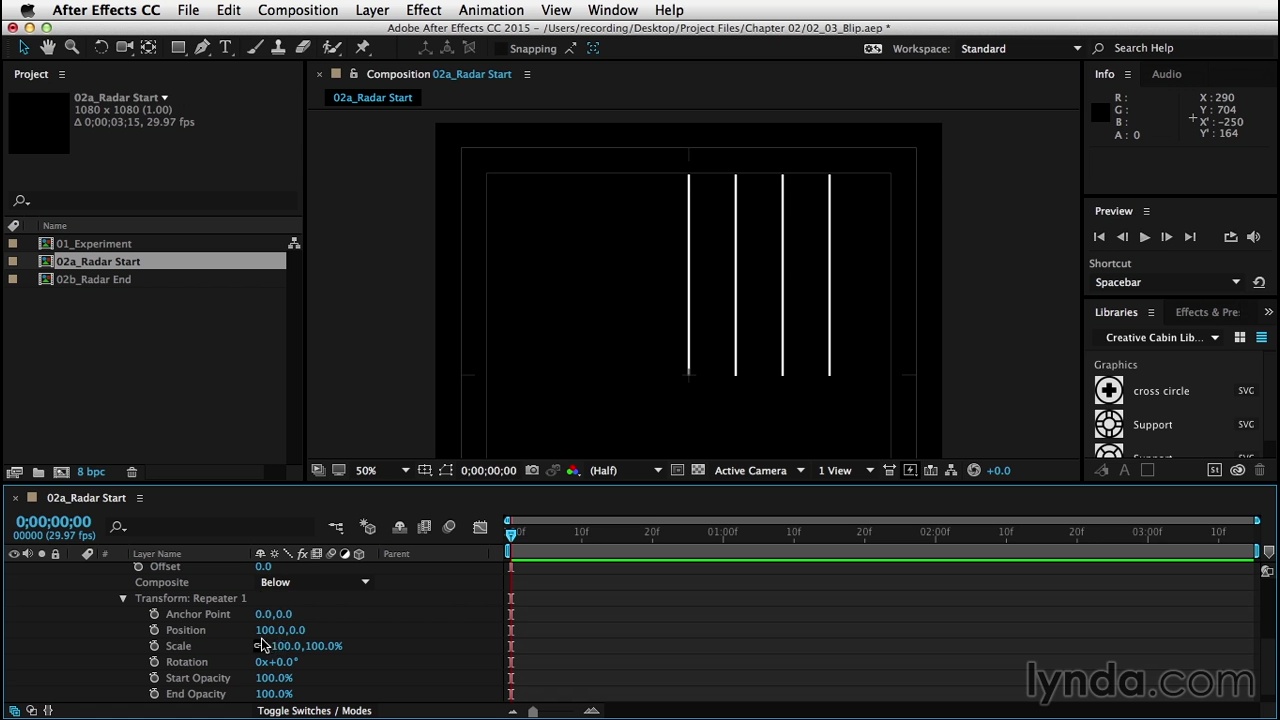Open the Workspace Standard dropdown
This screenshot has height=720, width=1280.
(1020, 48)
